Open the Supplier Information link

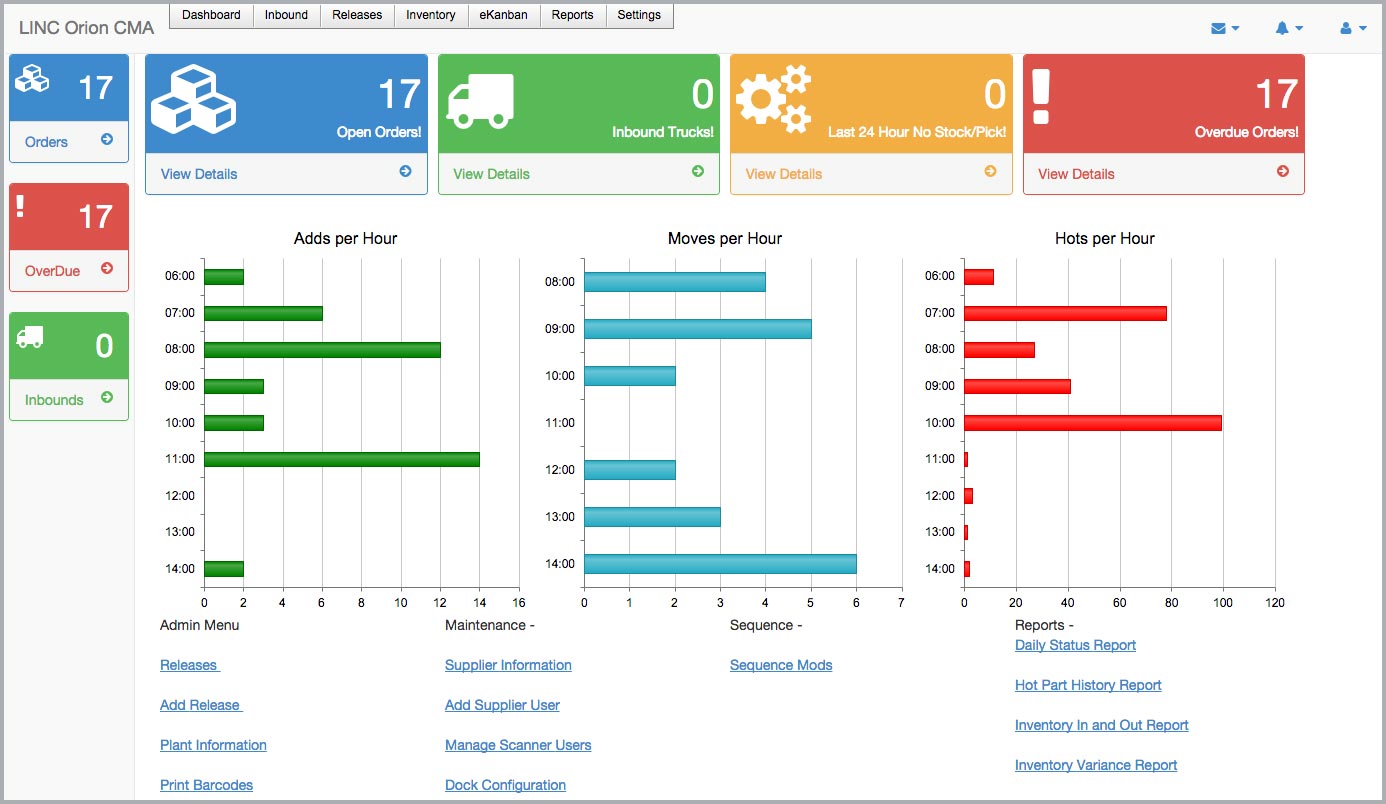508,665
